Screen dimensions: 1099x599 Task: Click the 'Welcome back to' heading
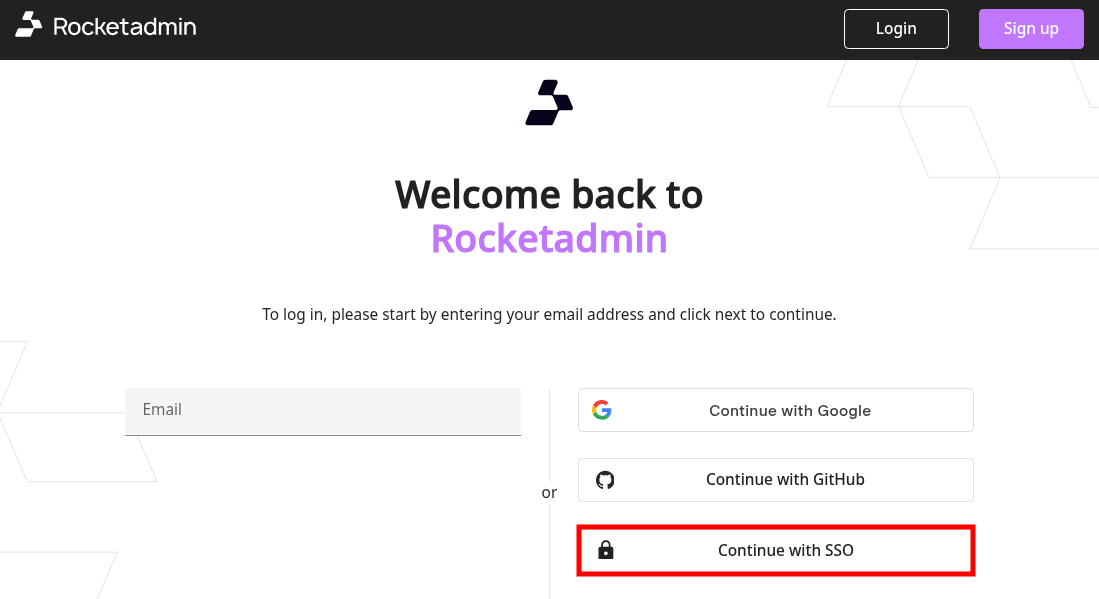point(549,194)
